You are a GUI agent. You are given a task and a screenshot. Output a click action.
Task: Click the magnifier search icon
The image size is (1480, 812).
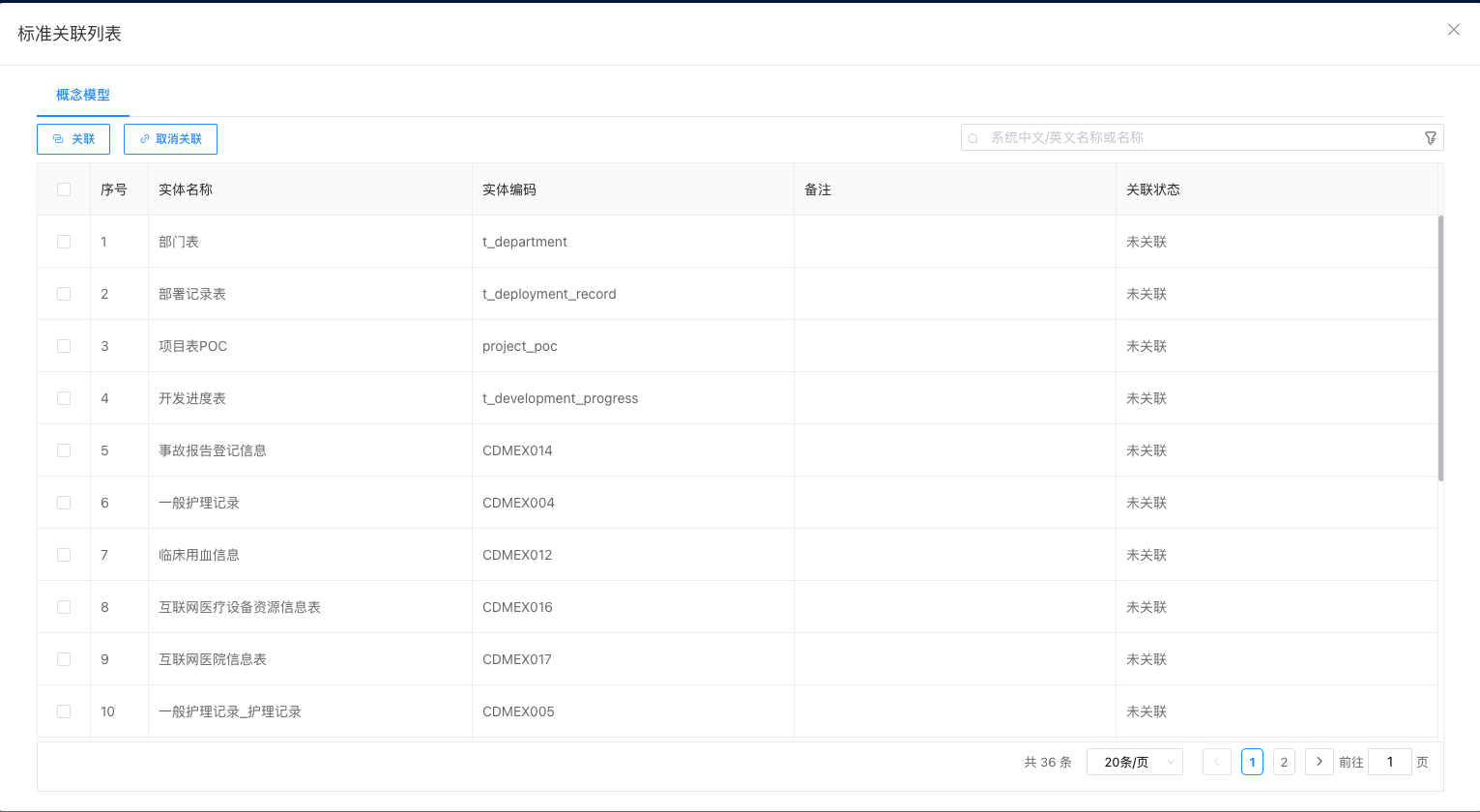pos(973,138)
